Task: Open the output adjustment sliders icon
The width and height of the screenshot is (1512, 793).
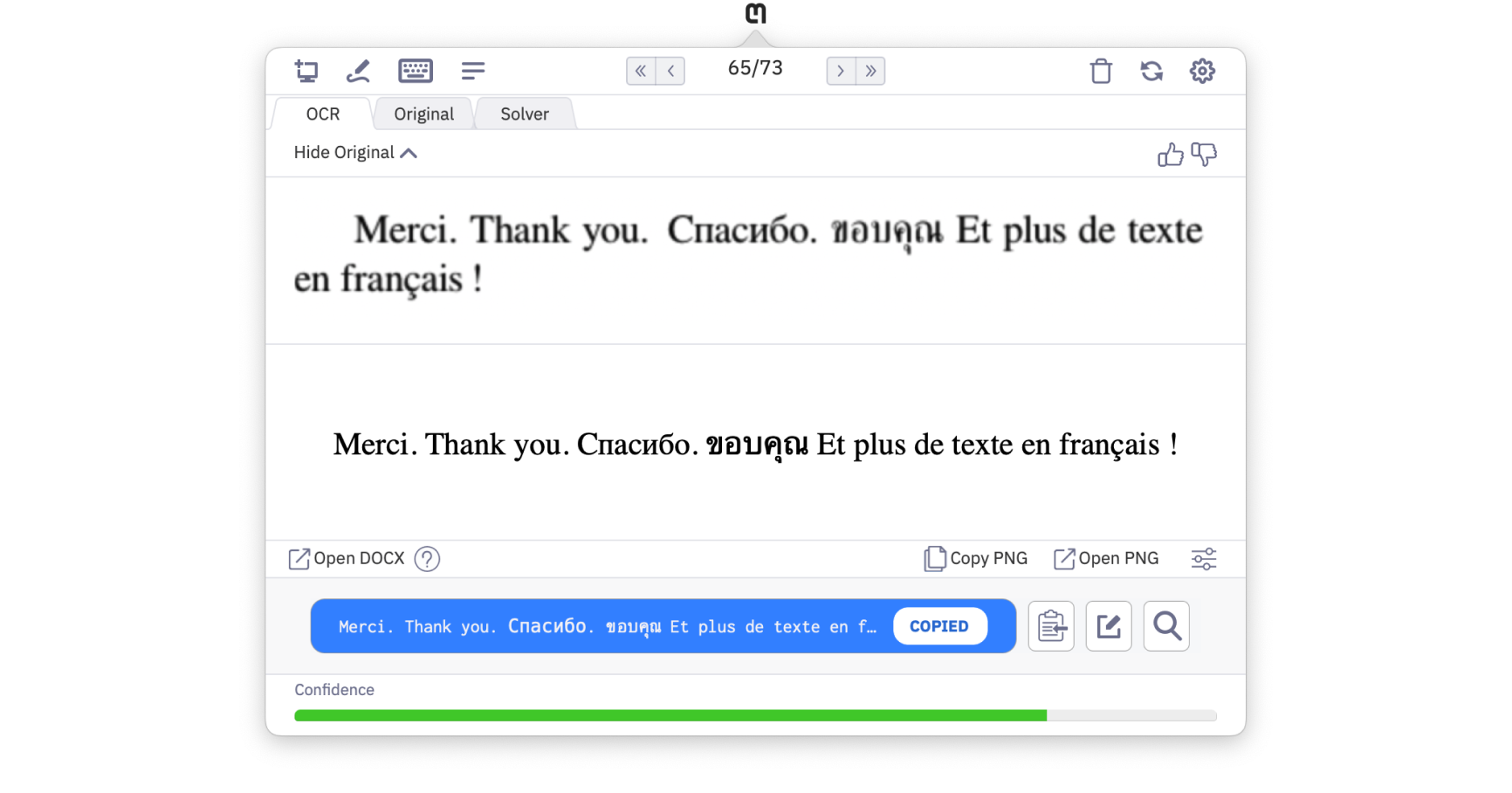Action: 1204,559
